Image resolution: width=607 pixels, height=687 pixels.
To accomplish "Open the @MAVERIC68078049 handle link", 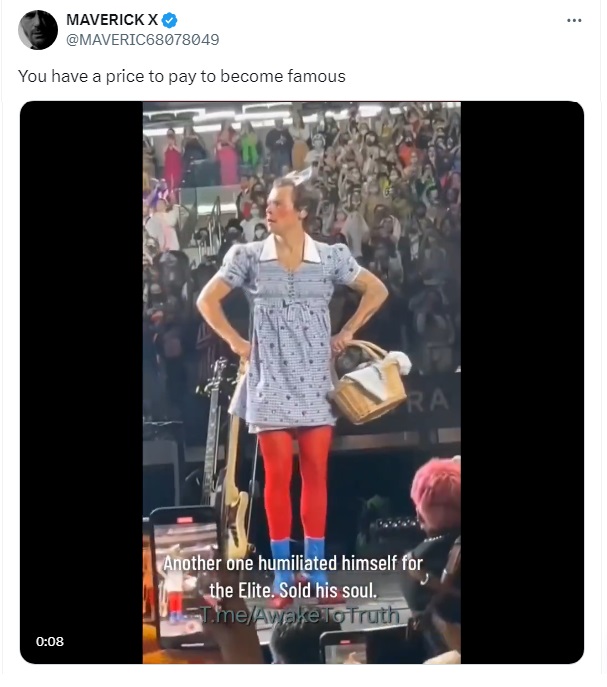I will pos(142,40).
